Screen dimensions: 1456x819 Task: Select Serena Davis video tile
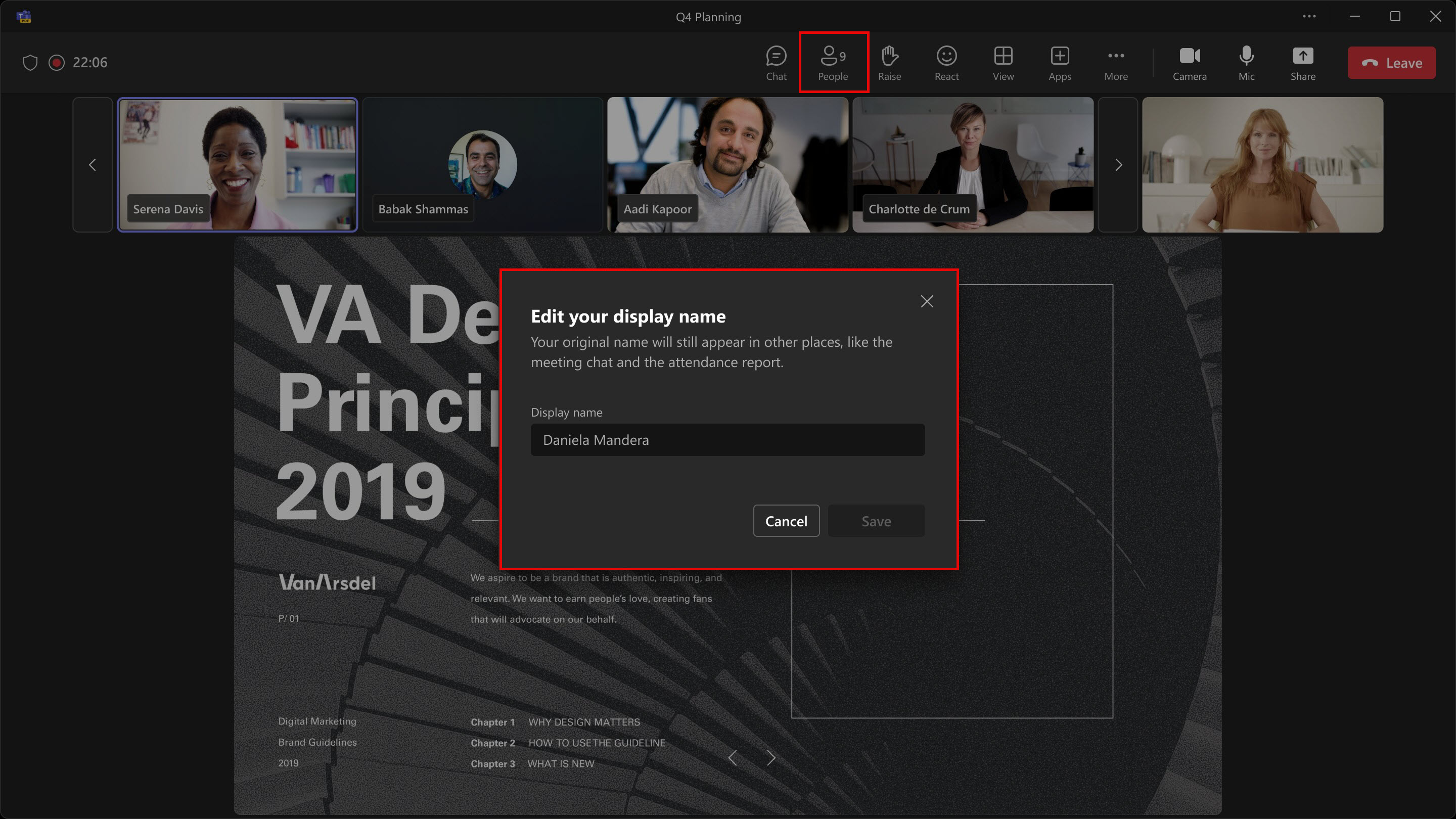coord(238,164)
